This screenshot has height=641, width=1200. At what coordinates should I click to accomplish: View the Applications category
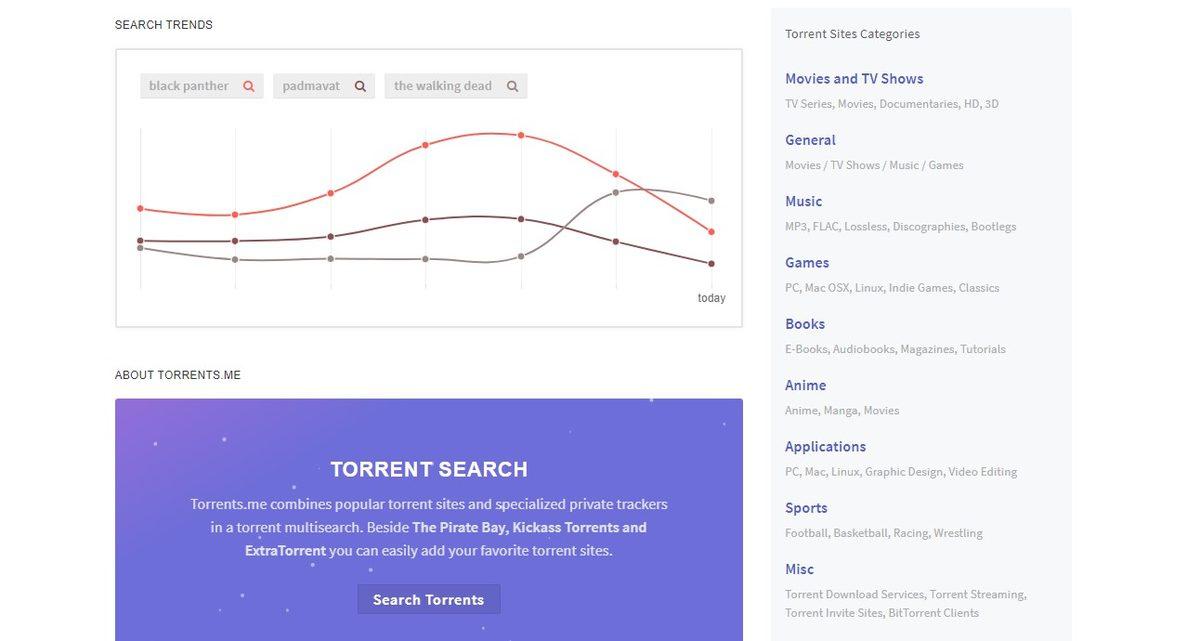[825, 447]
